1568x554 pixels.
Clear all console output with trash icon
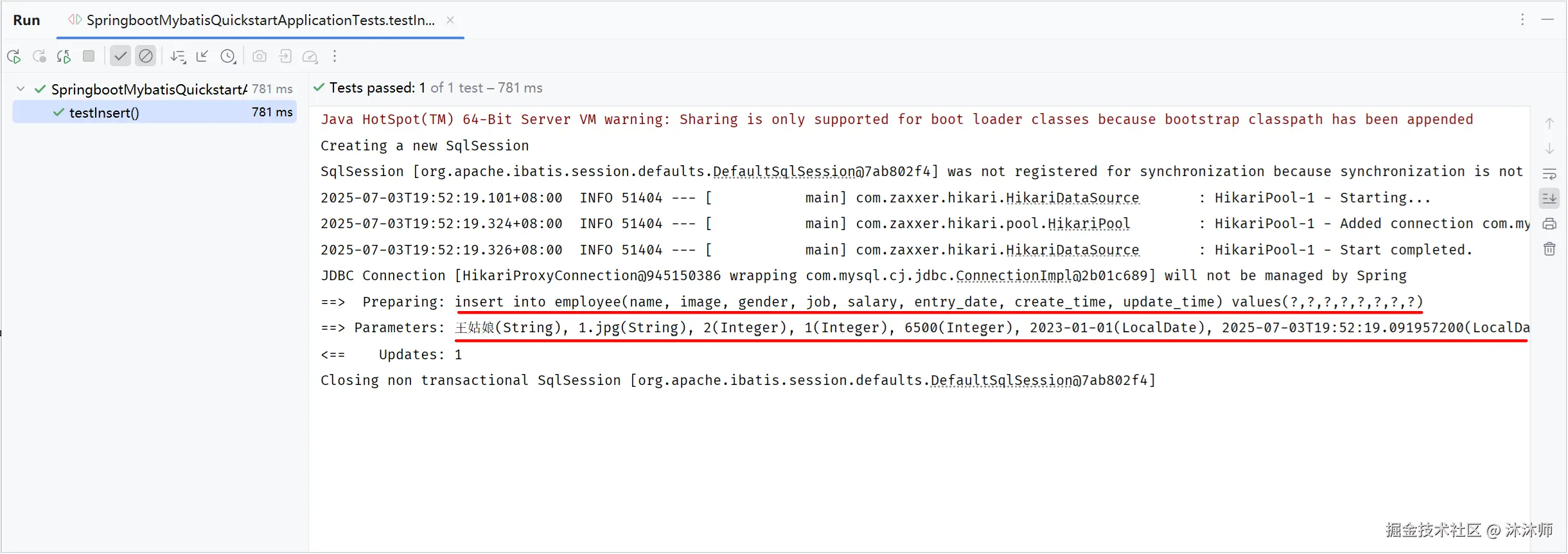tap(1549, 249)
